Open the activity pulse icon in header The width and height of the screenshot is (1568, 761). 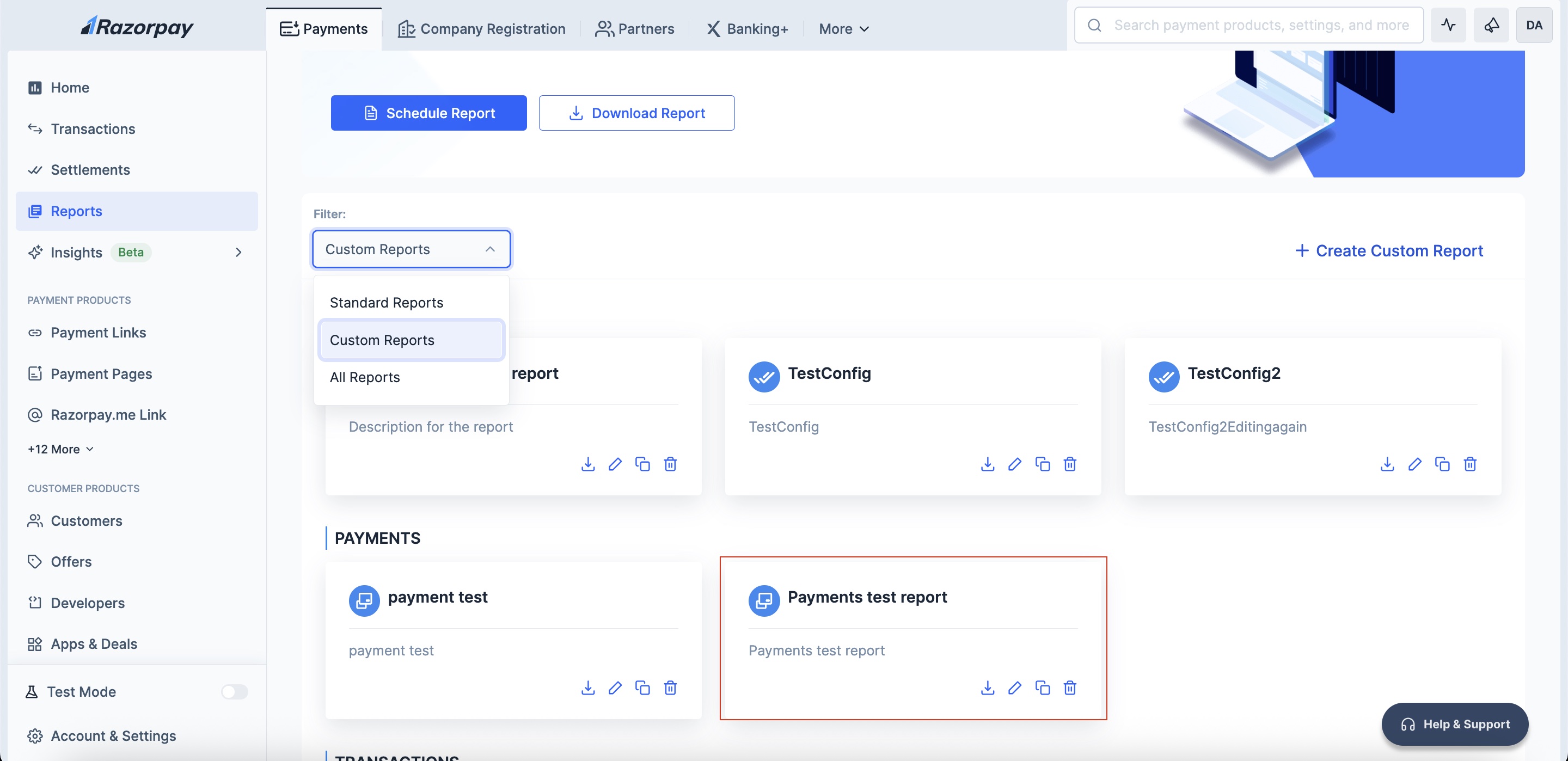pyautogui.click(x=1448, y=25)
